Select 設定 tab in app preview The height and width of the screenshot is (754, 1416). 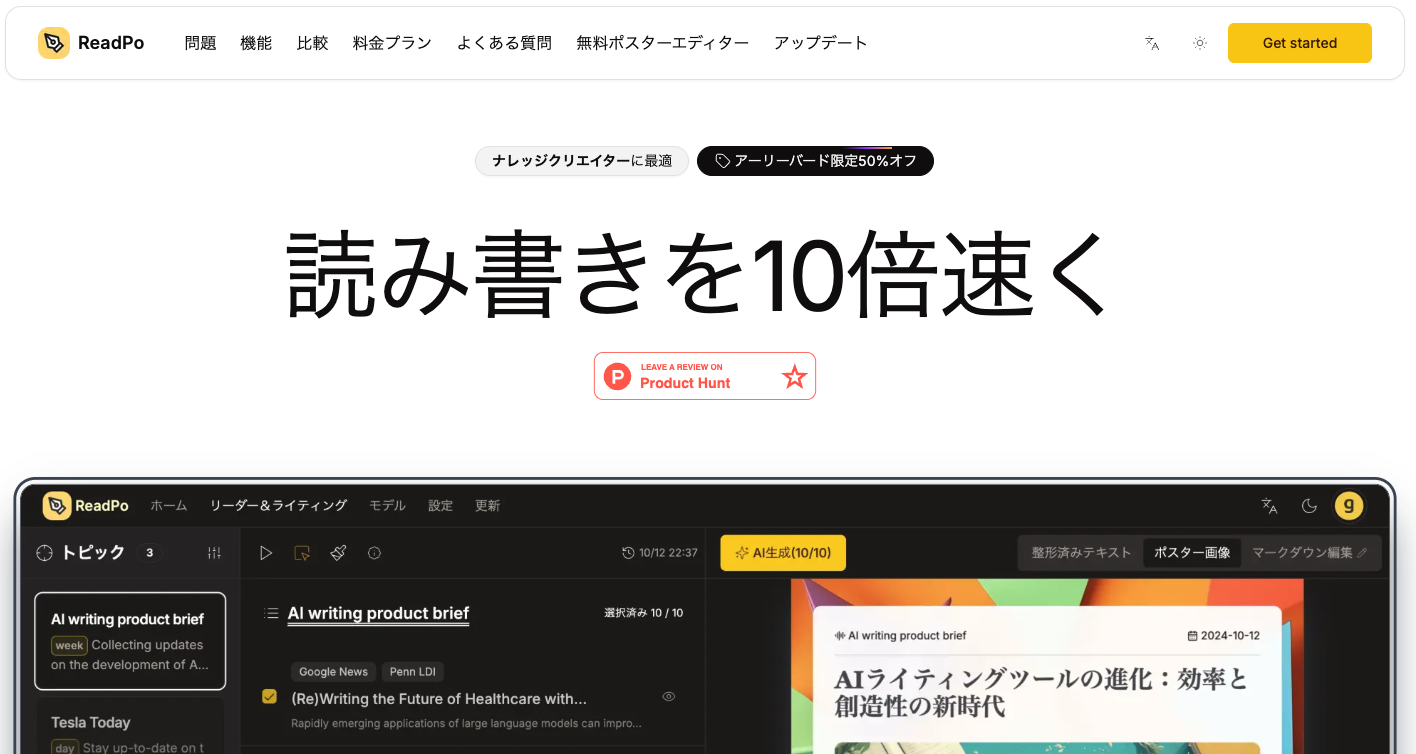(441, 506)
